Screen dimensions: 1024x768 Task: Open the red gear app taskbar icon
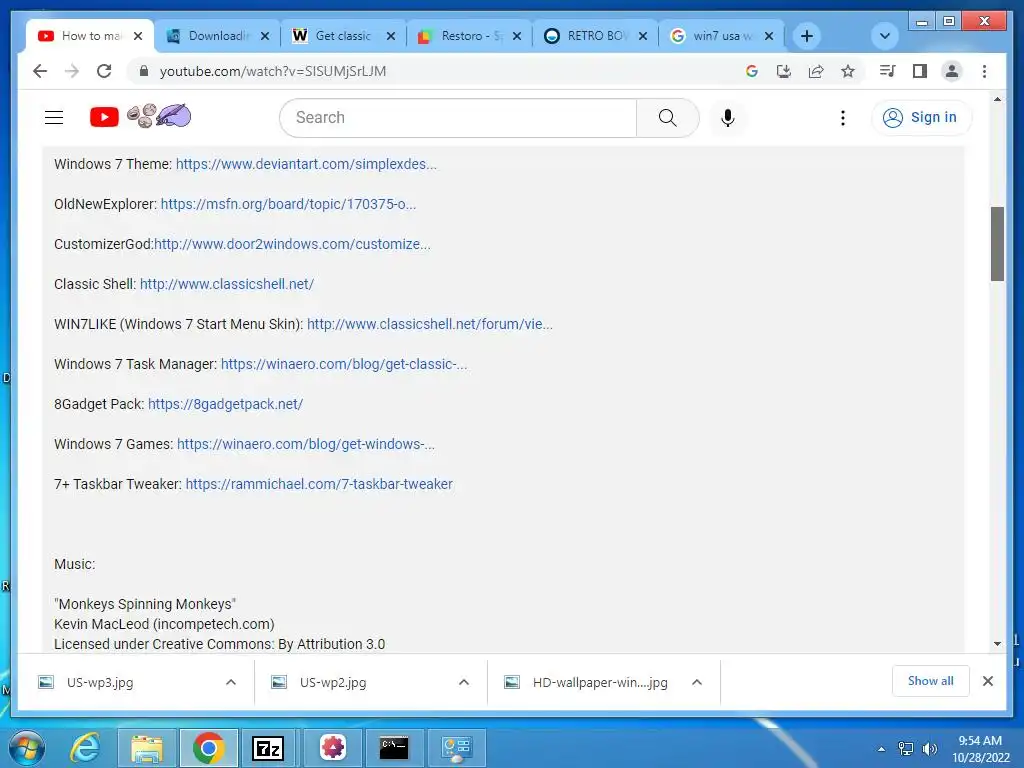333,748
